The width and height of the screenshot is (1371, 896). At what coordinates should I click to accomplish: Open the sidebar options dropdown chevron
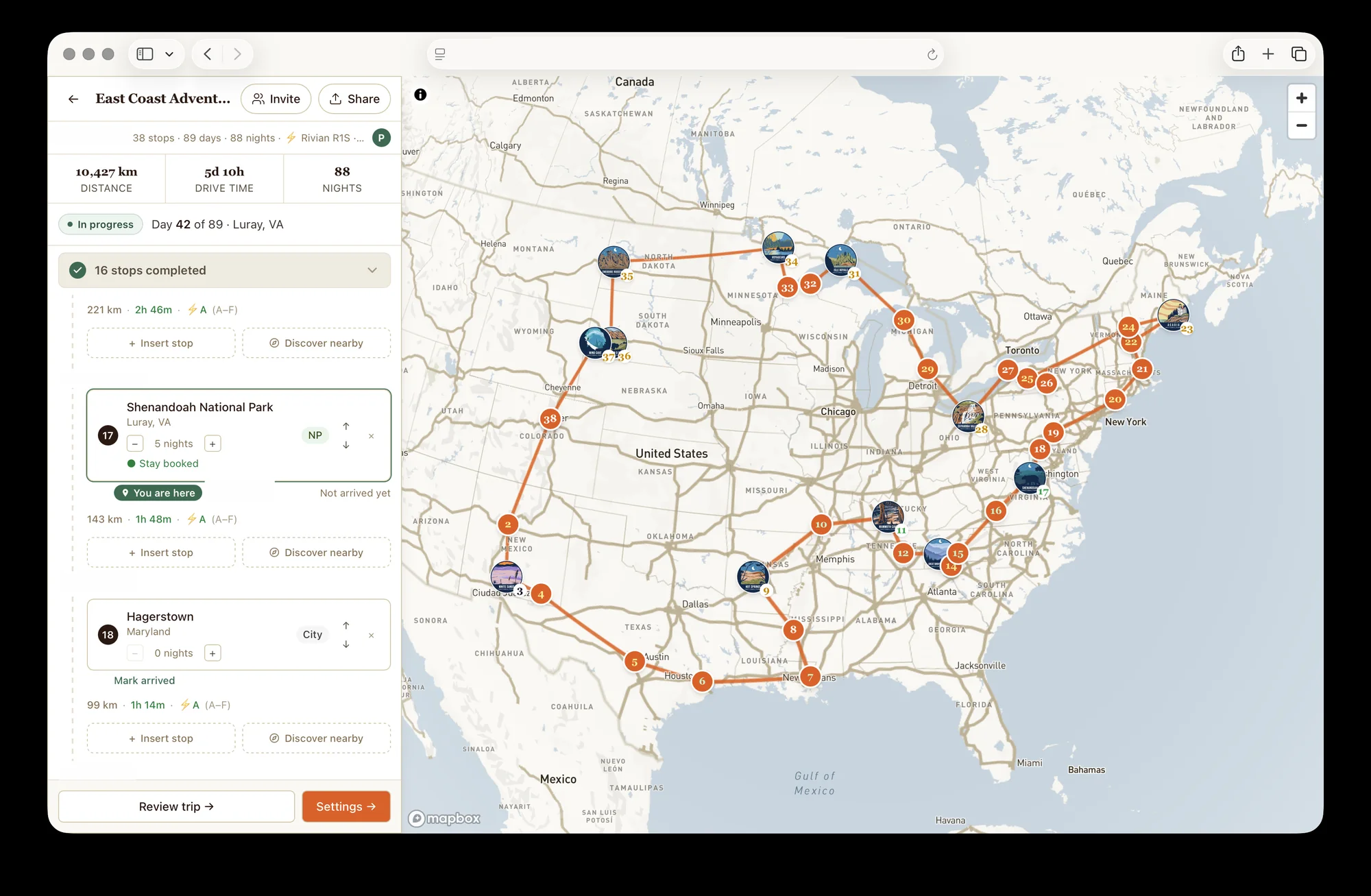point(169,54)
